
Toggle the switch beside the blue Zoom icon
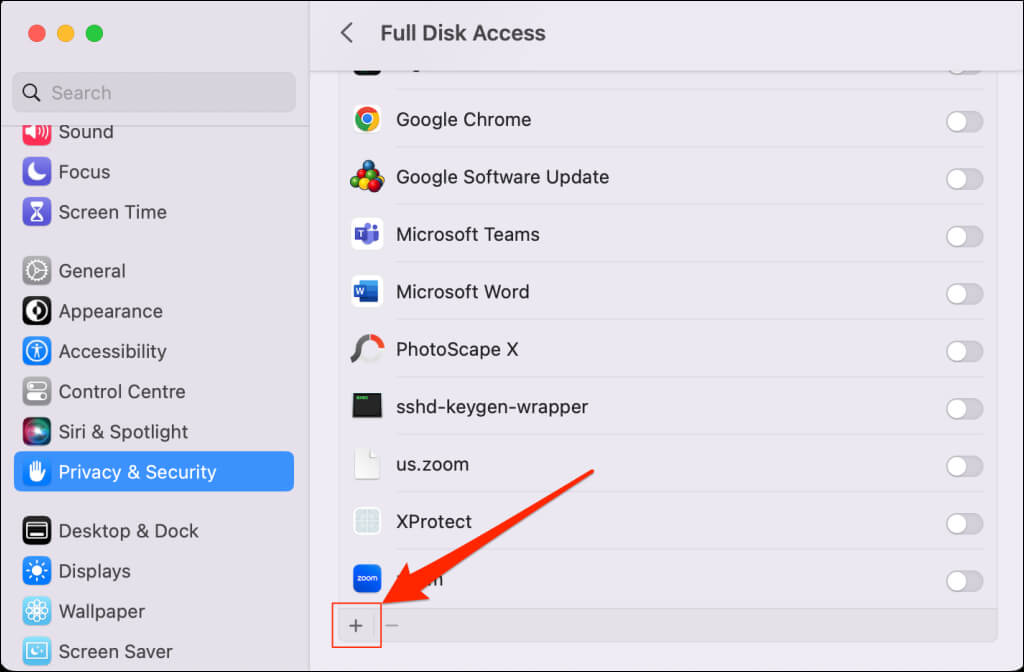[964, 581]
